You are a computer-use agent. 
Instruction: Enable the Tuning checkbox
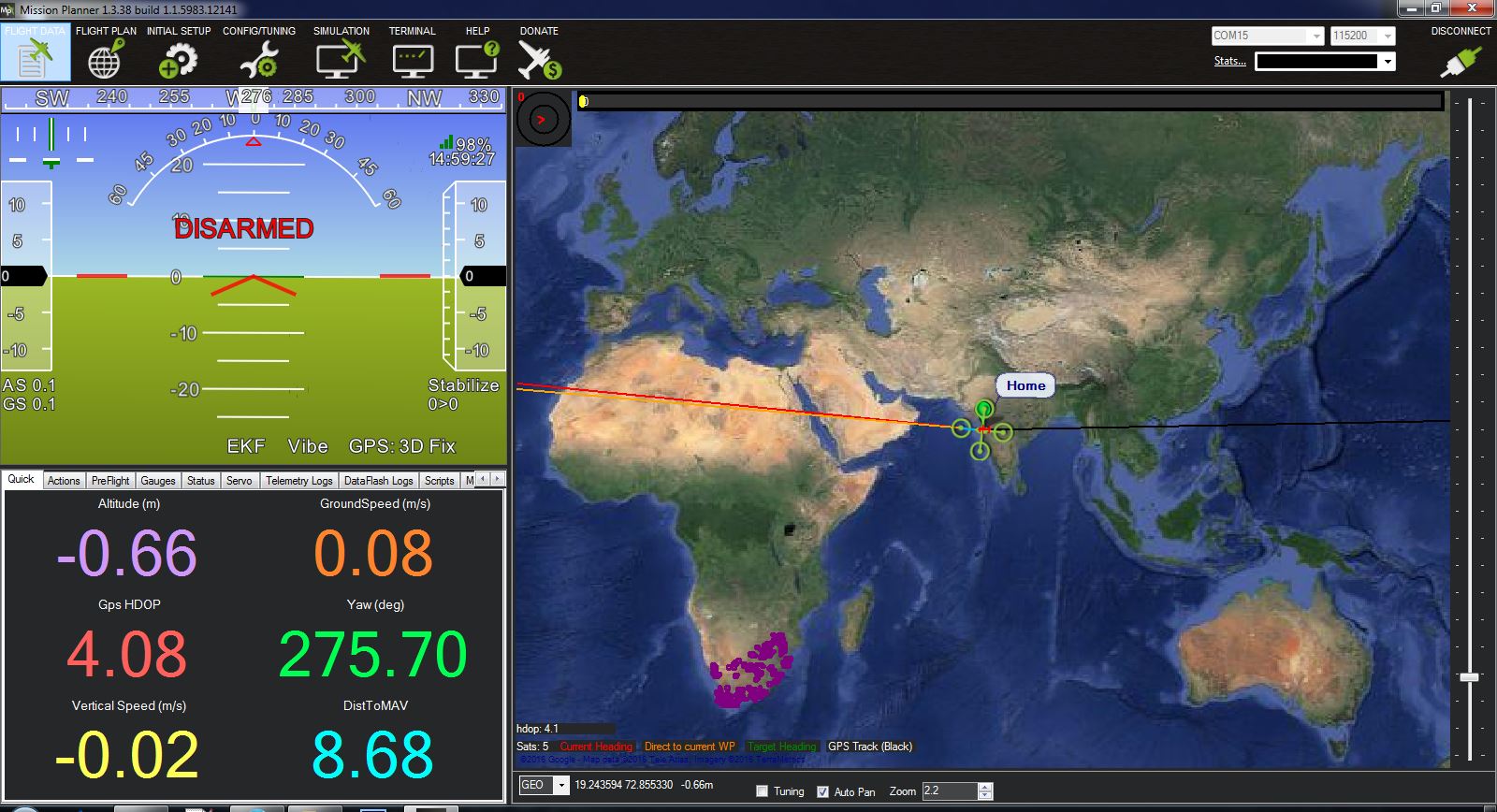click(x=762, y=791)
